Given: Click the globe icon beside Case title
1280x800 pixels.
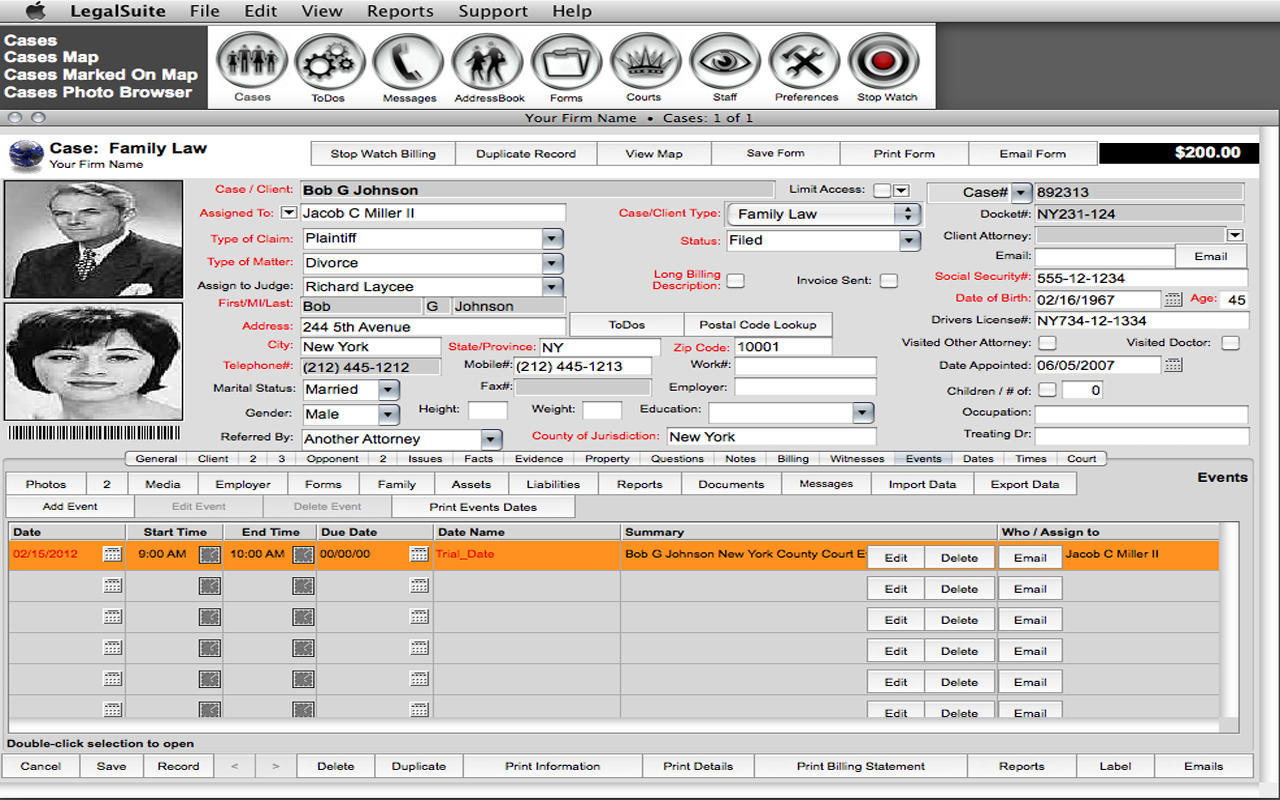Looking at the screenshot, I should [x=26, y=154].
